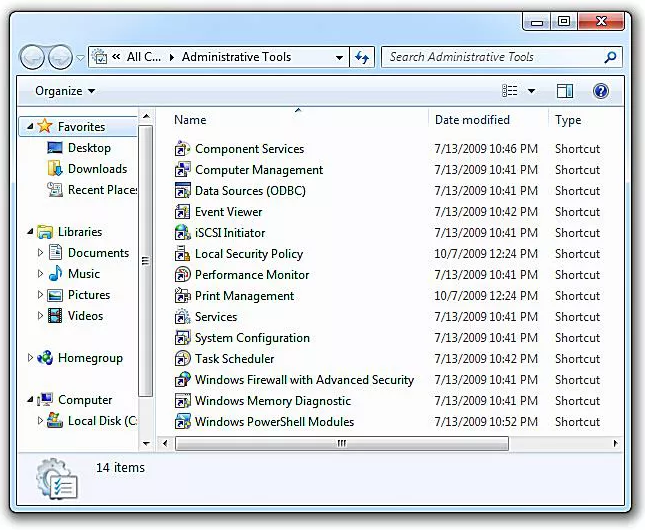The image size is (645, 530).
Task: Click the 10/7/2009 12:24 PM date for Print Management
Action: [486, 295]
